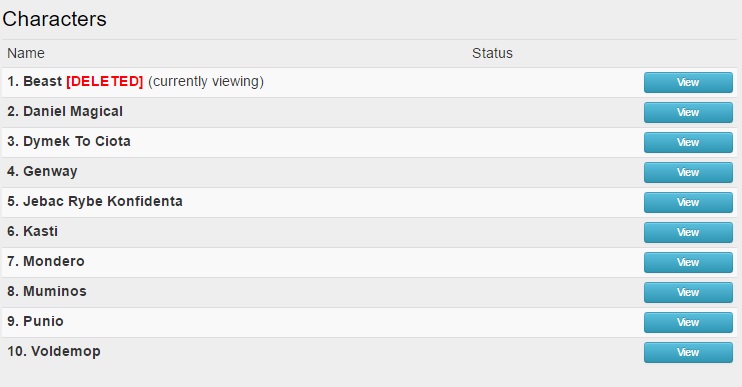
Task: Open Kasti character via View button
Action: [688, 232]
